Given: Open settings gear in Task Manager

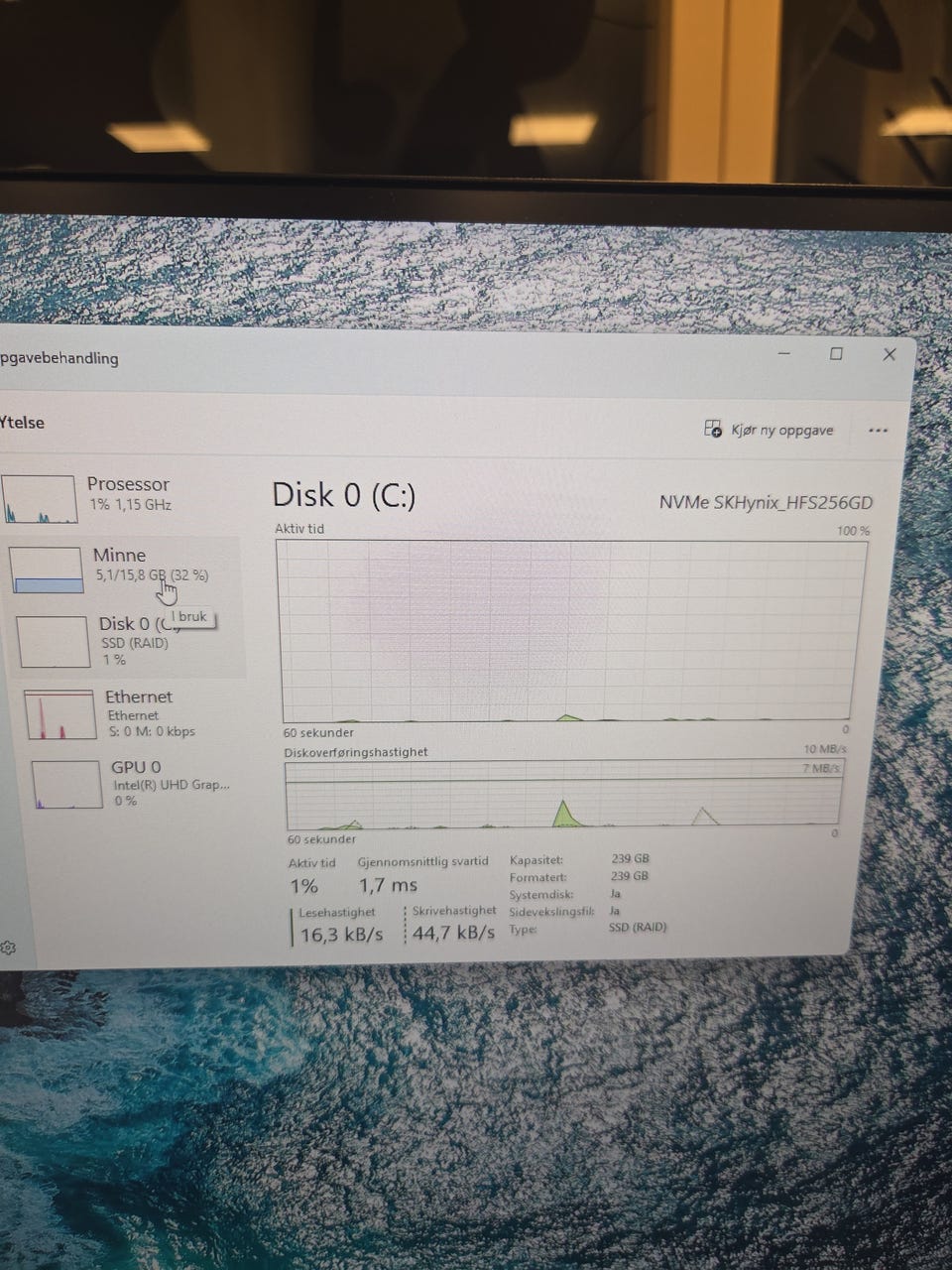Looking at the screenshot, I should [7, 948].
